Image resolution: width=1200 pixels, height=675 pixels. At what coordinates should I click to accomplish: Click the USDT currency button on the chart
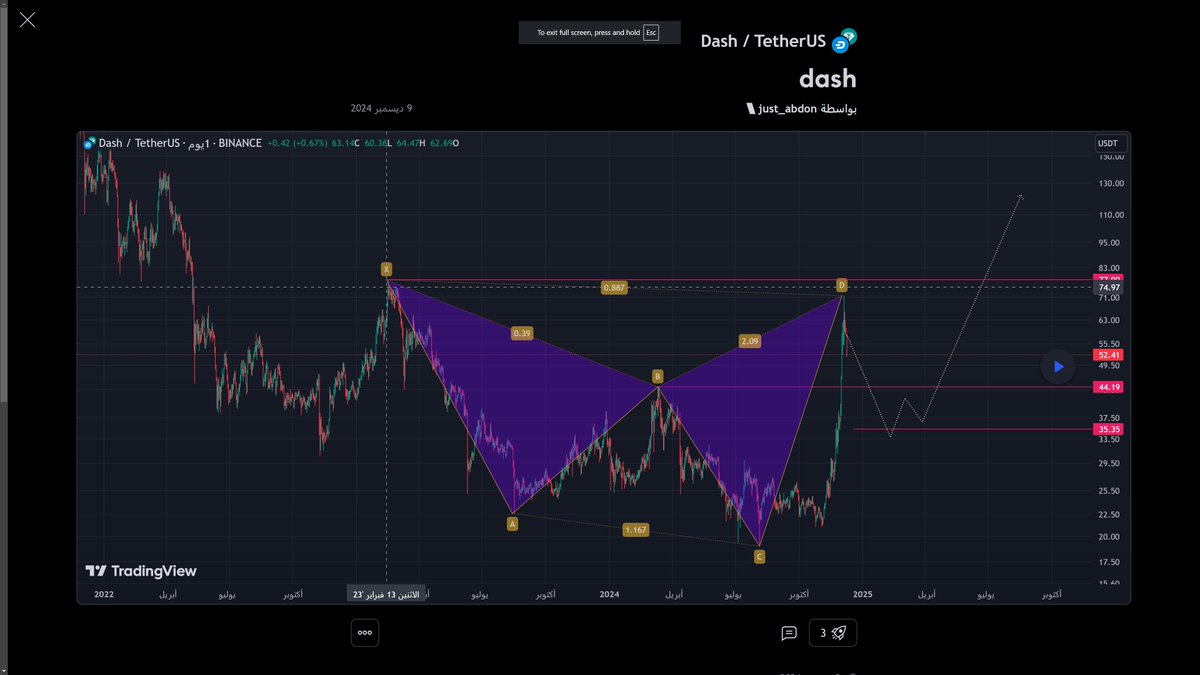1110,144
